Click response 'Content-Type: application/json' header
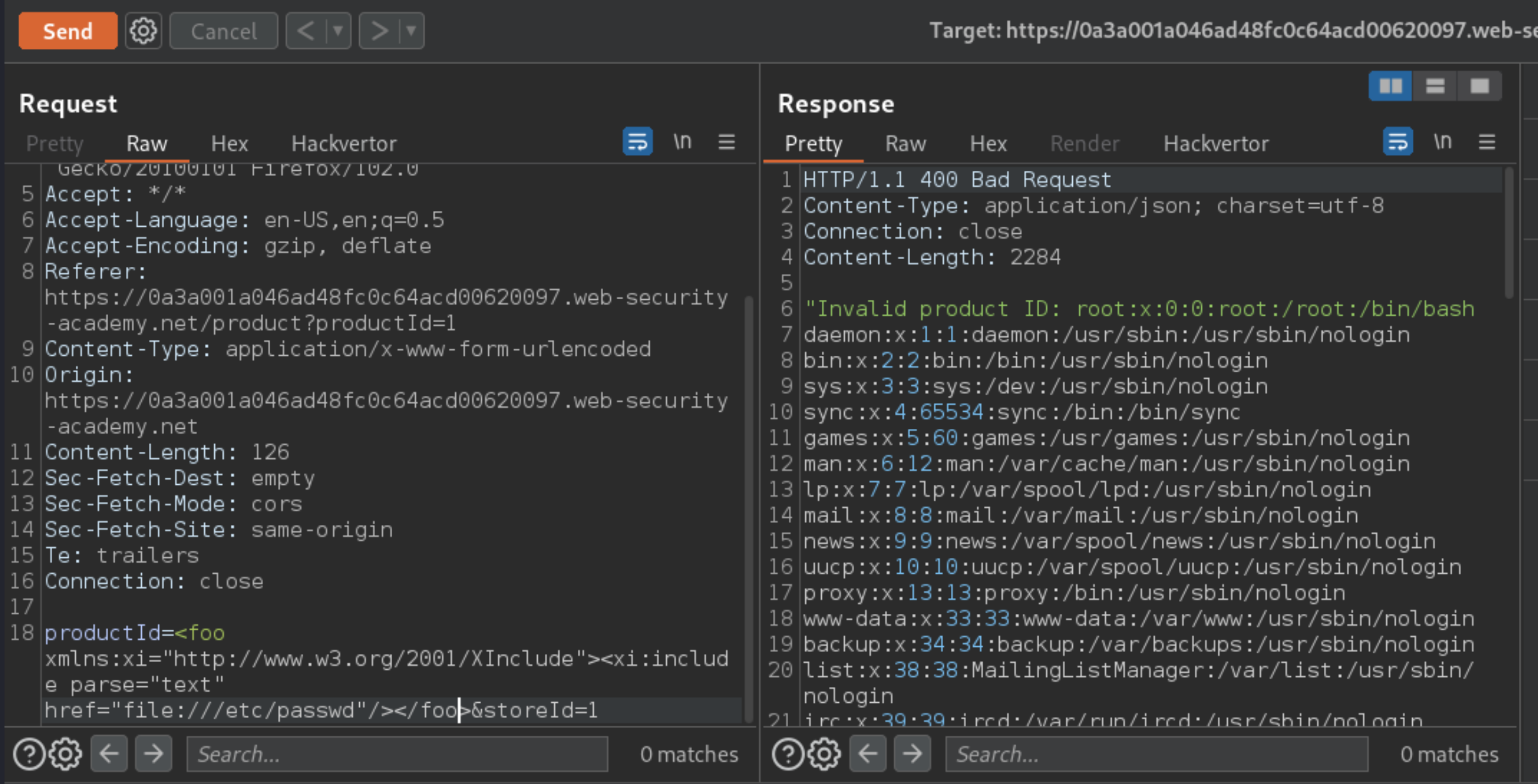The height and width of the screenshot is (784, 1538). click(1093, 206)
